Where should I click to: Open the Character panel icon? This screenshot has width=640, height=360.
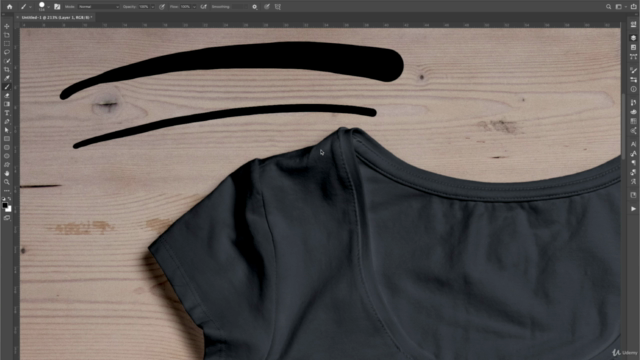pos(633,144)
